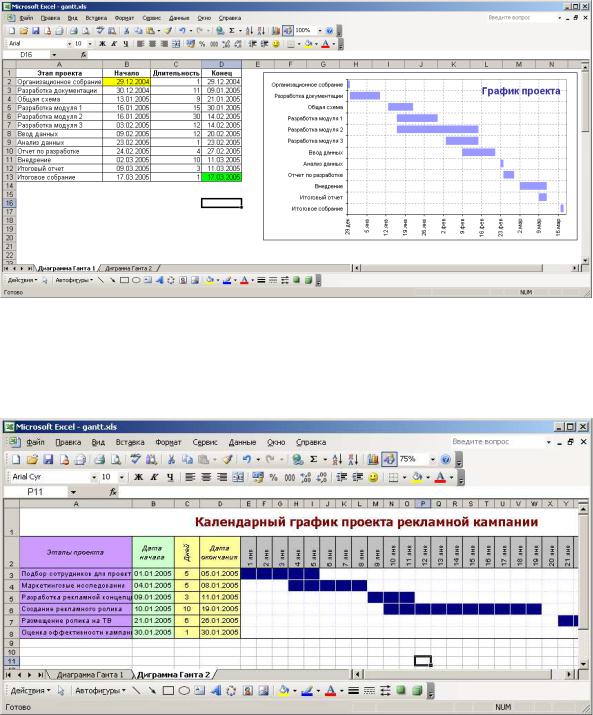Select Oval drawing tool in bottom Excel window
The image size is (593, 715).
[x=184, y=691]
